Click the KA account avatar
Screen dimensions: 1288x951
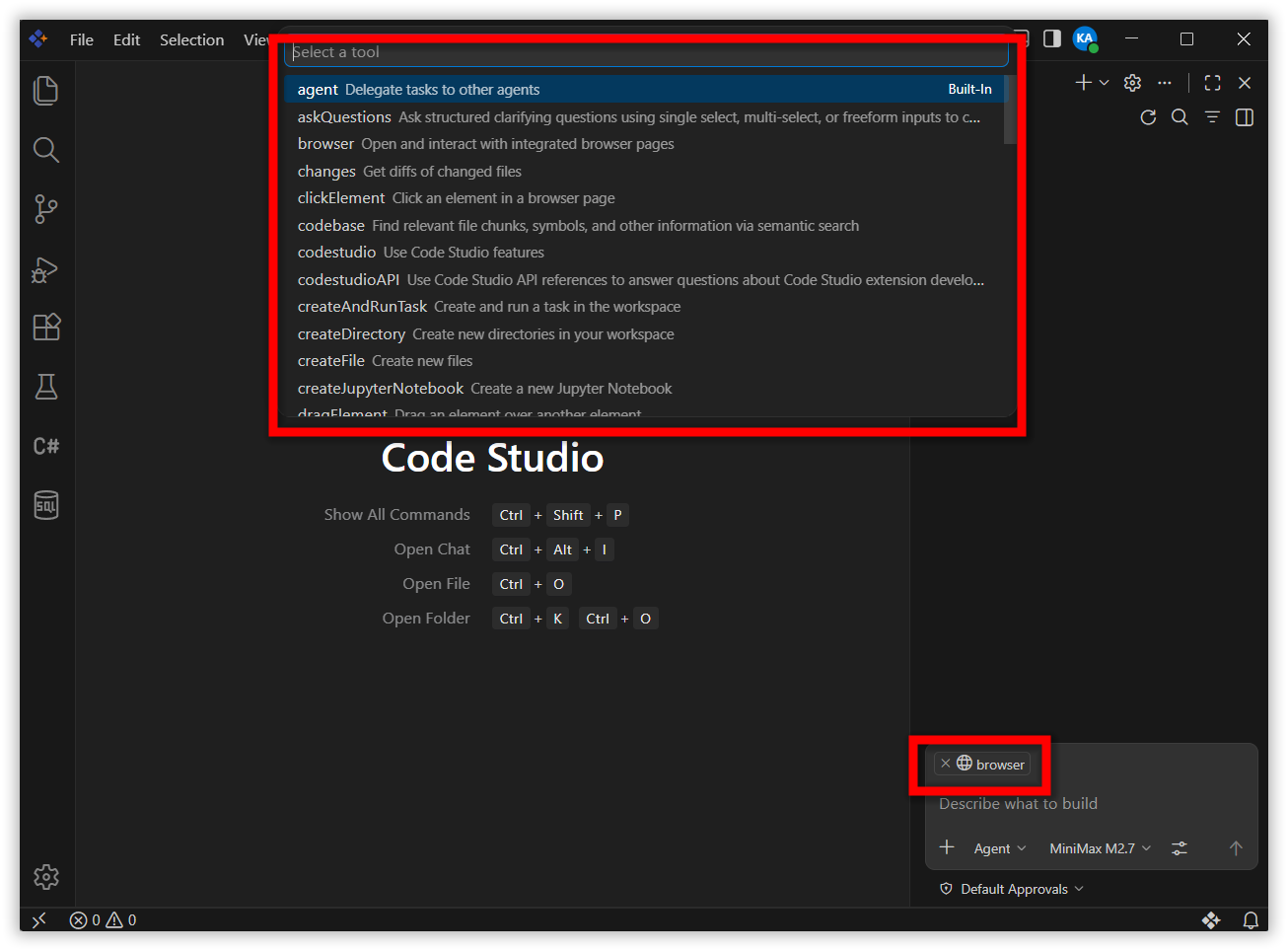1085,39
